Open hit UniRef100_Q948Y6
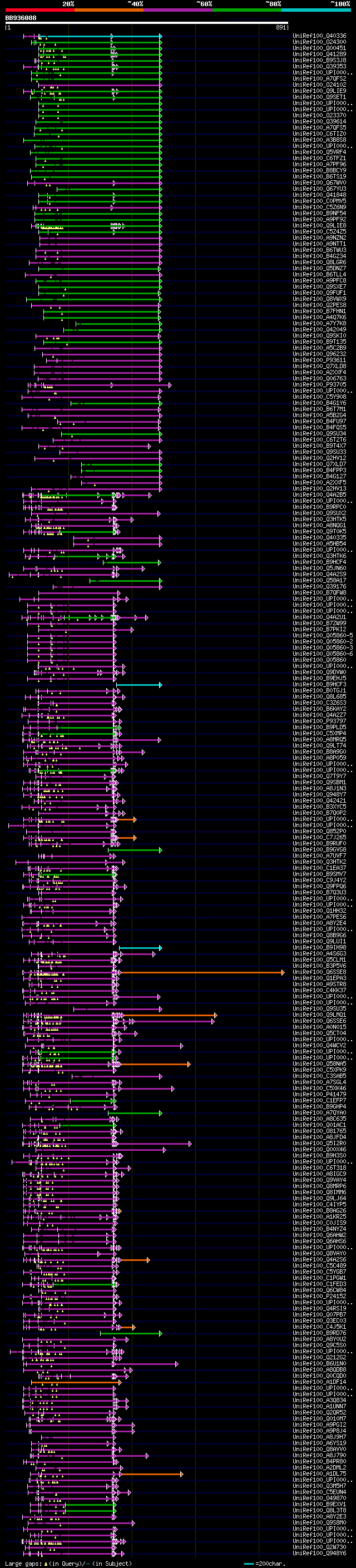This screenshot has height=1568, width=356. (319, 1554)
